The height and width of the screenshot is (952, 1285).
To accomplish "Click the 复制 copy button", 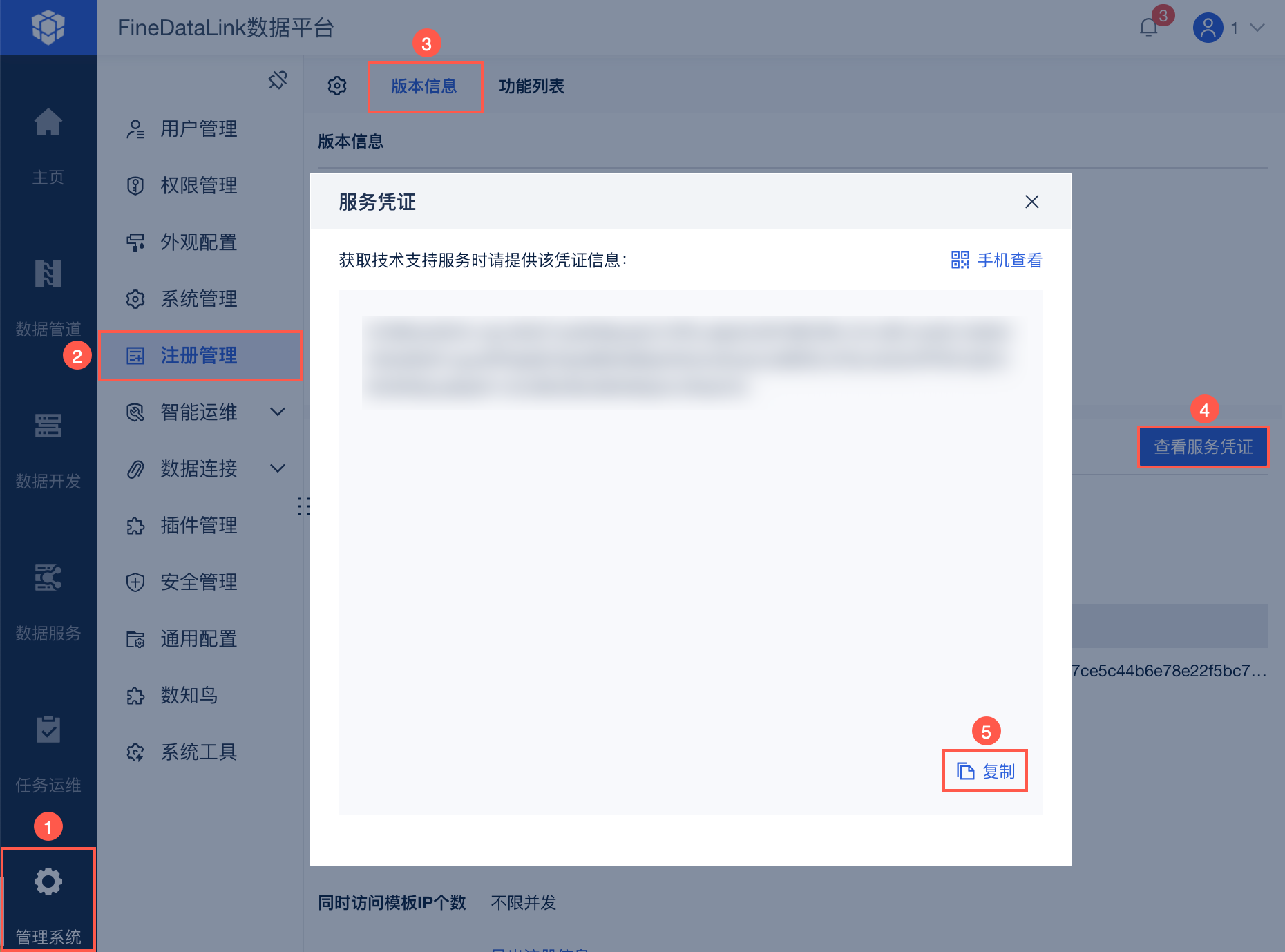I will tap(985, 771).
